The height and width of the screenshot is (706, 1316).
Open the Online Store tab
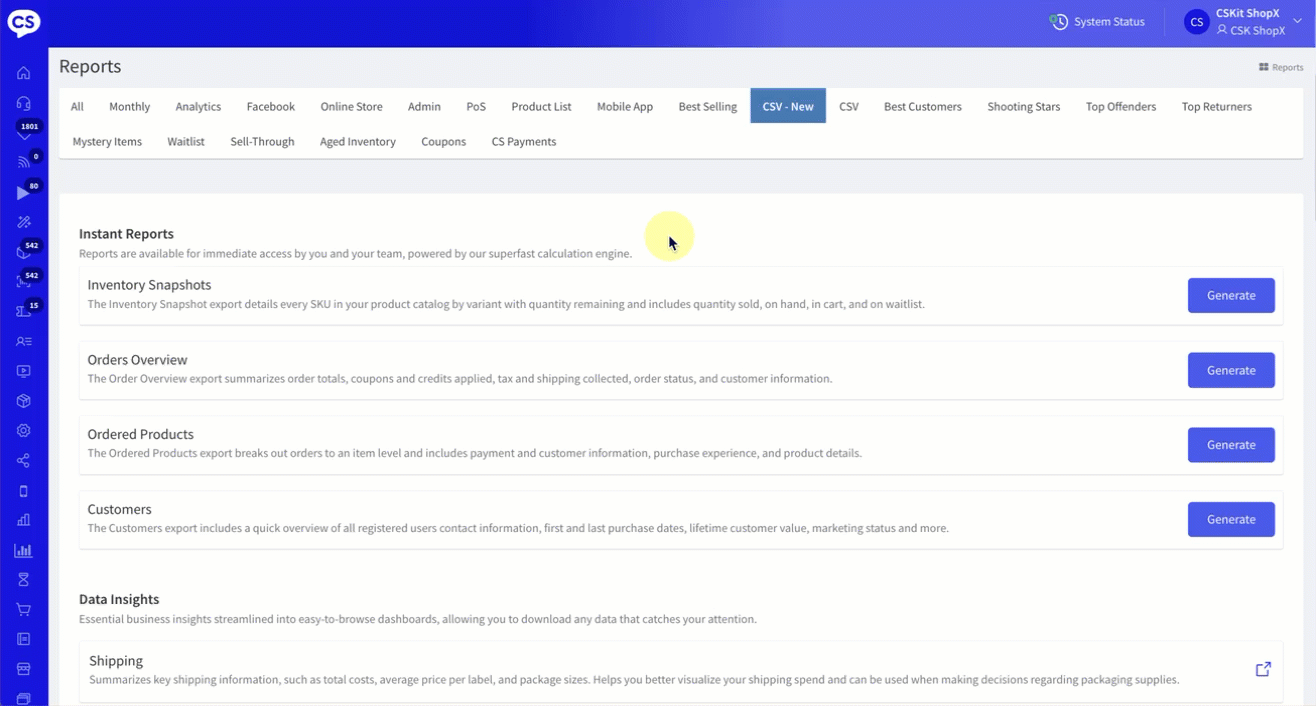tap(351, 106)
